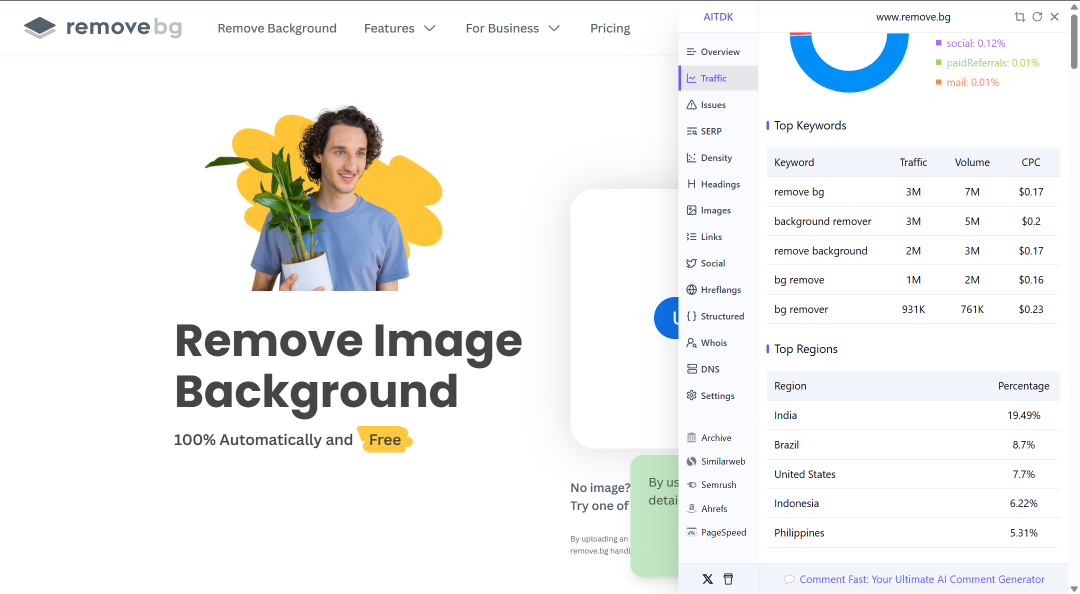Click the Indonesia region row
Image resolution: width=1080 pixels, height=594 pixels.
913,503
